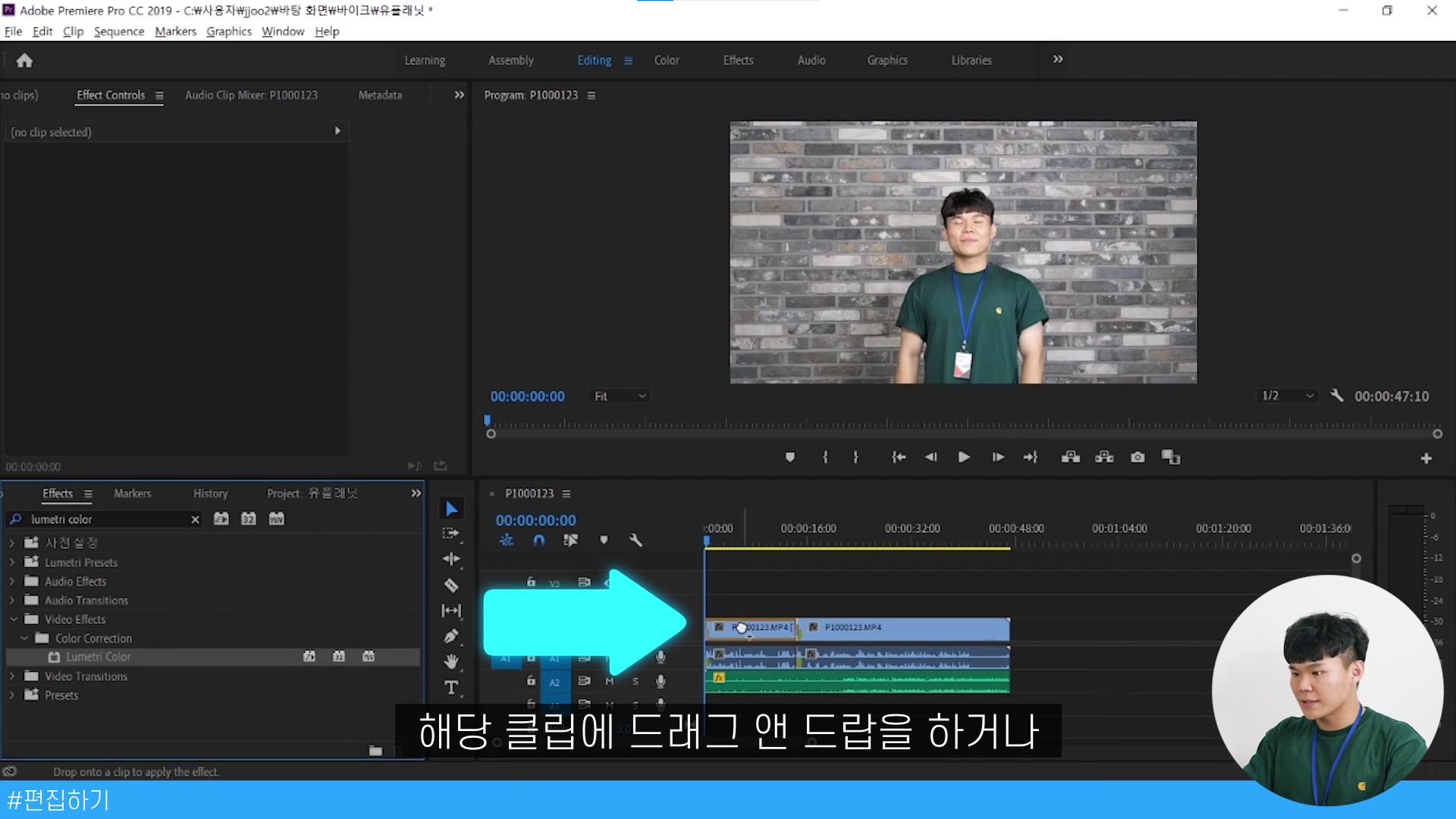1456x819 pixels.
Task: Click the 32-bit Color effects filter icon
Action: 249,519
